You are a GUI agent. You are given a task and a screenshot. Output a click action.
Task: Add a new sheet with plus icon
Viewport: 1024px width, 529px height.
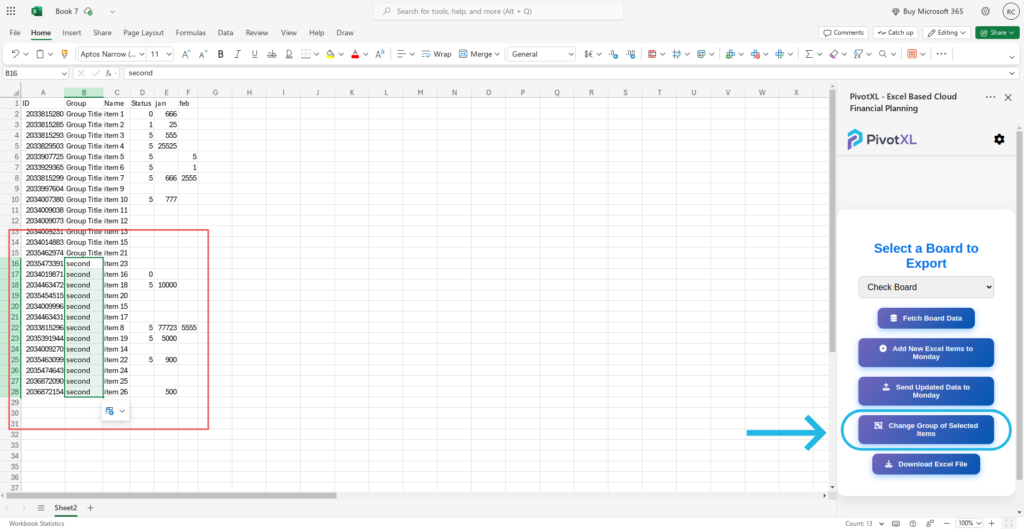point(91,507)
